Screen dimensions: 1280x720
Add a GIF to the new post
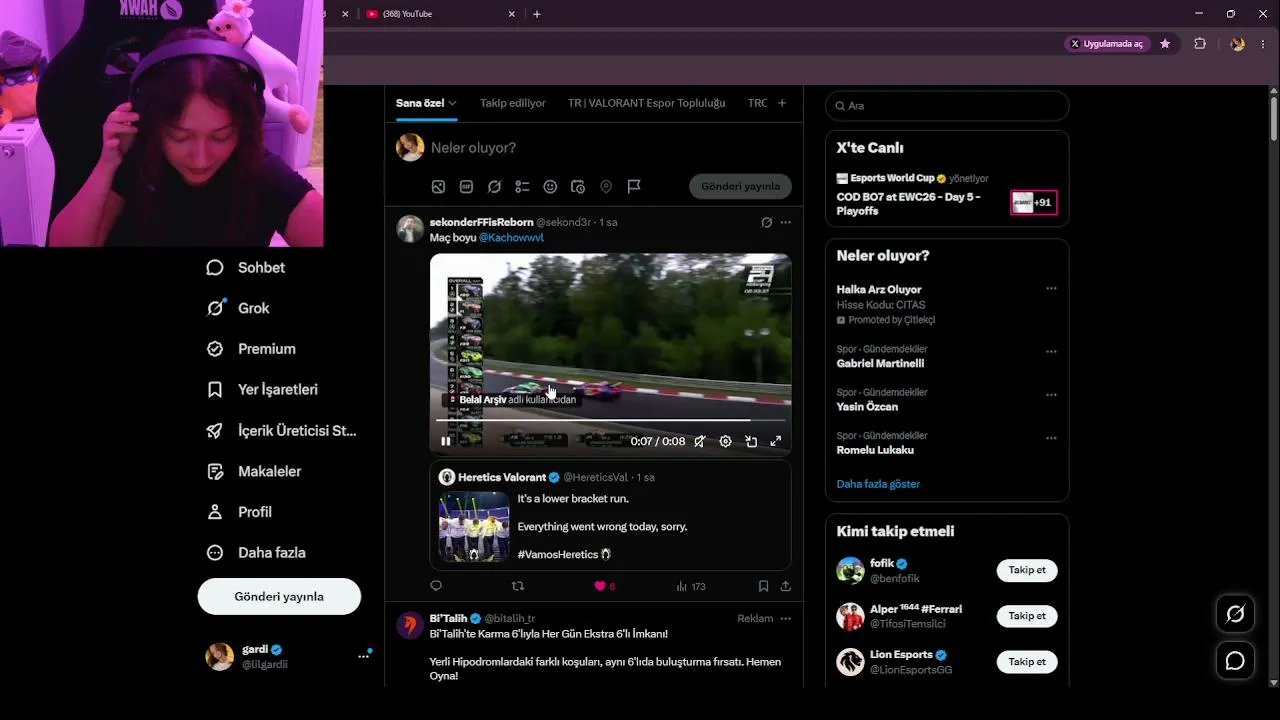point(466,187)
